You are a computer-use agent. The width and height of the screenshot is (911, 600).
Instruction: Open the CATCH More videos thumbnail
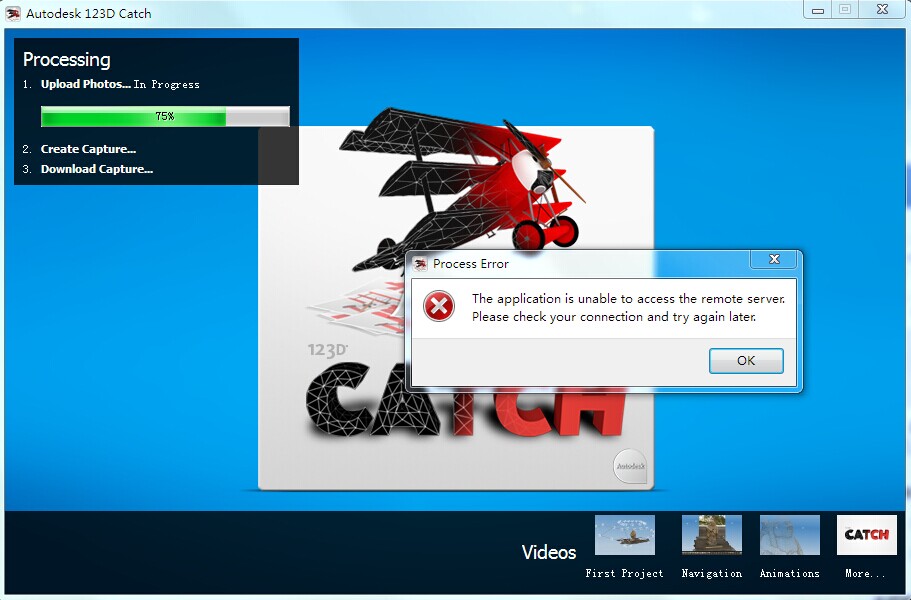[x=866, y=535]
